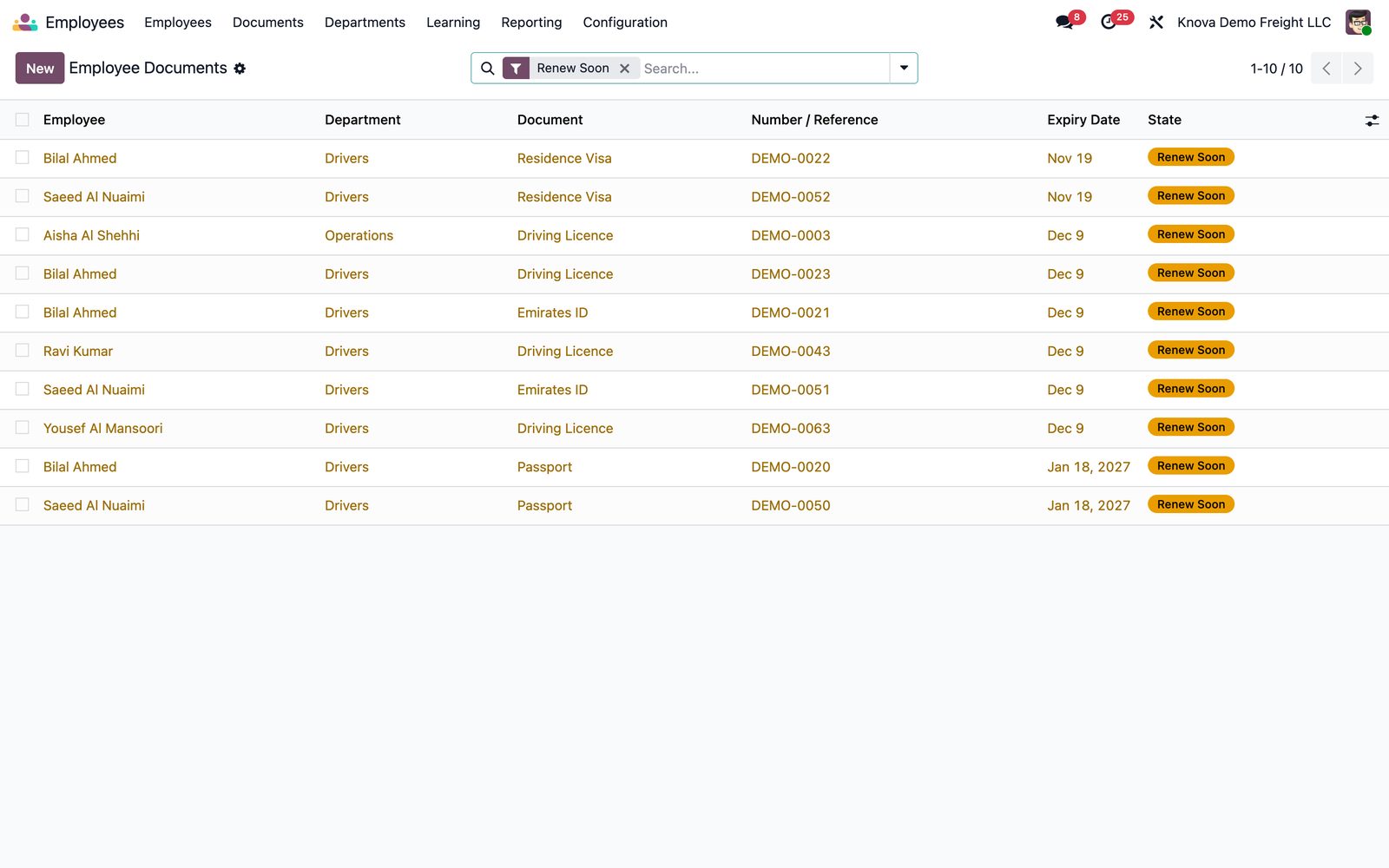Open the Reporting menu
This screenshot has height=868, width=1389.
(x=531, y=23)
